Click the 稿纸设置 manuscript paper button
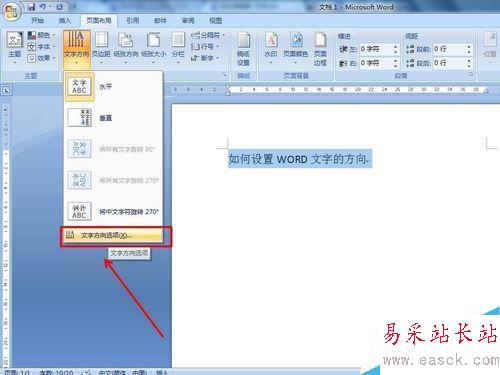The image size is (500, 375). pyautogui.click(x=244, y=49)
